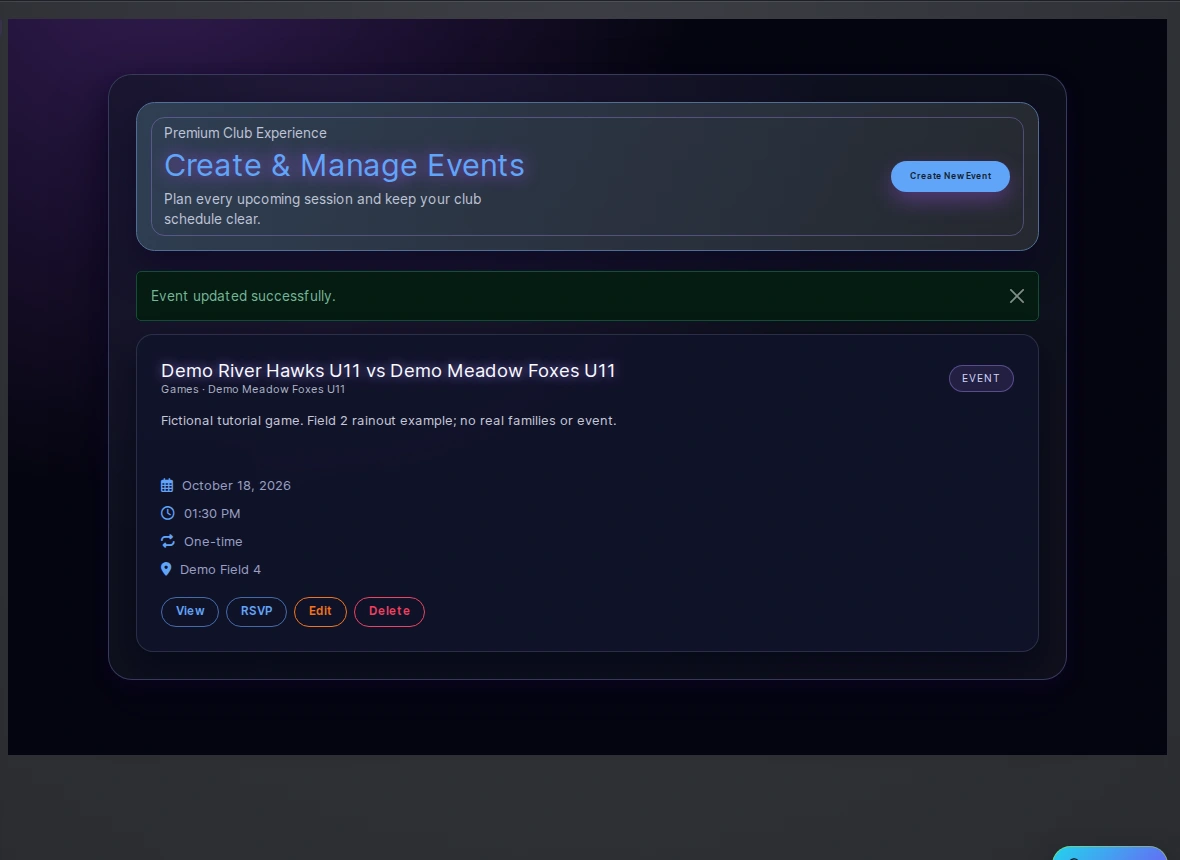Viewport: 1180px width, 860px height.
Task: Click the repeat icon beside One-time
Action: pos(168,541)
